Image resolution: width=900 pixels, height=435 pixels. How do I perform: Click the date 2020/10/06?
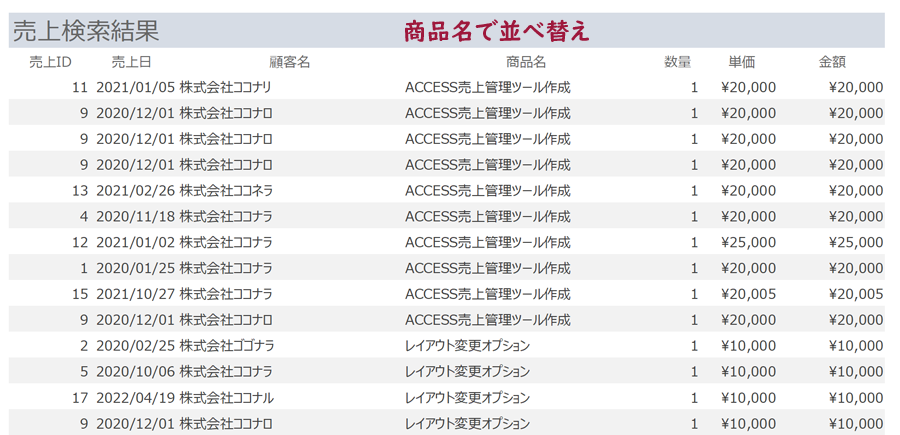135,371
